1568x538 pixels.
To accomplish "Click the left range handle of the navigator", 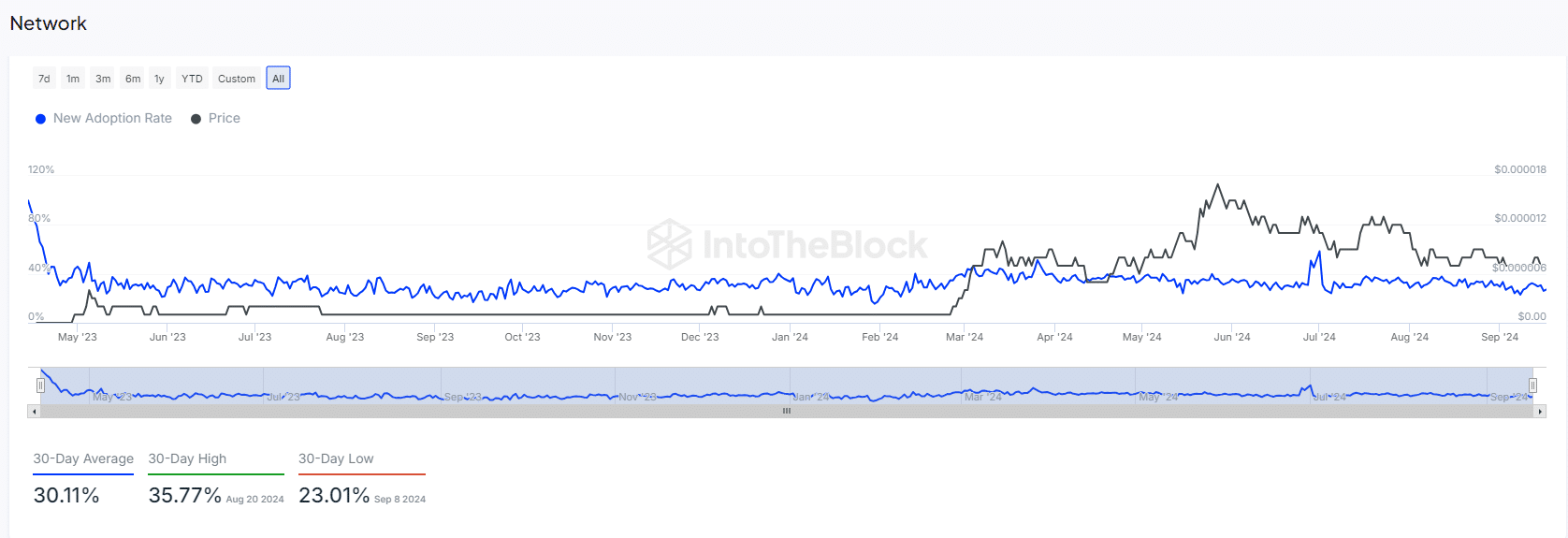I will pyautogui.click(x=40, y=385).
